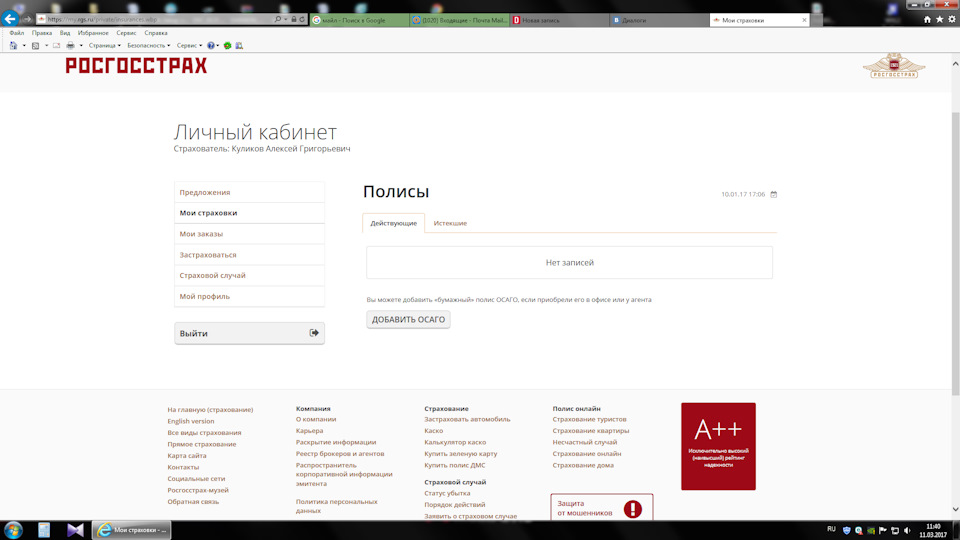
Task: Open the notepad icon in the taskbar
Action: [x=44, y=530]
